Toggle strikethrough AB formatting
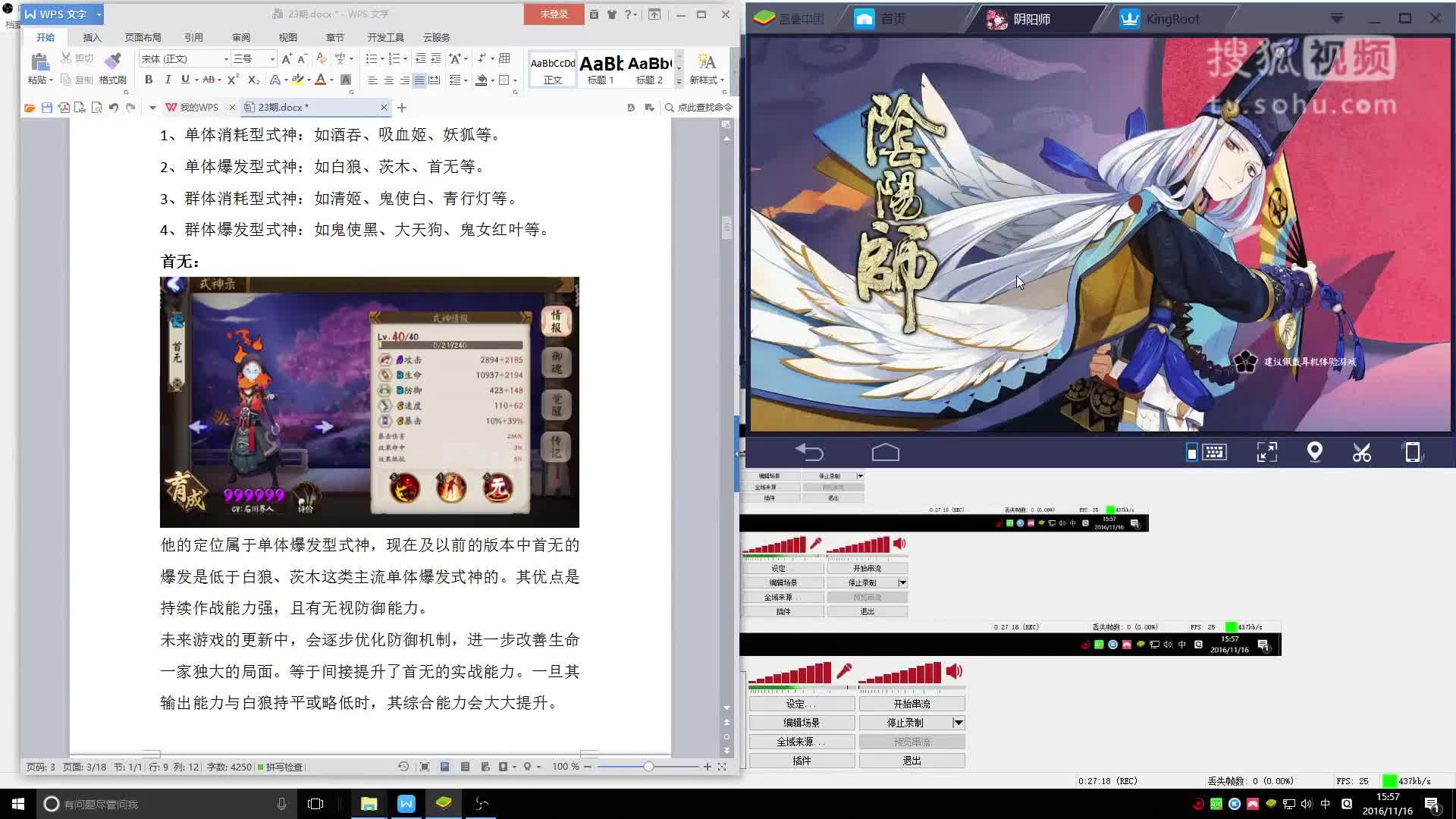This screenshot has width=1456, height=819. 209,80
